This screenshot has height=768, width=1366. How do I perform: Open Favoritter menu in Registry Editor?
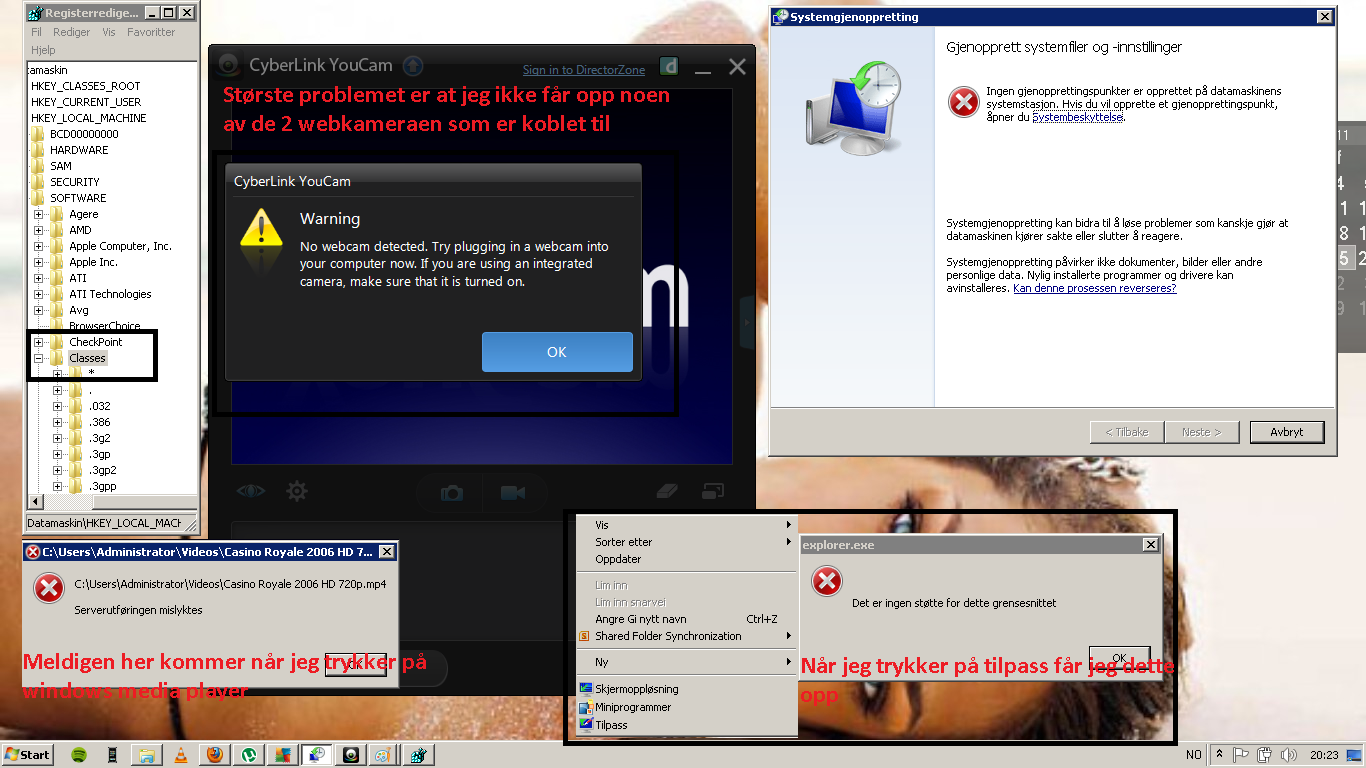pos(151,32)
